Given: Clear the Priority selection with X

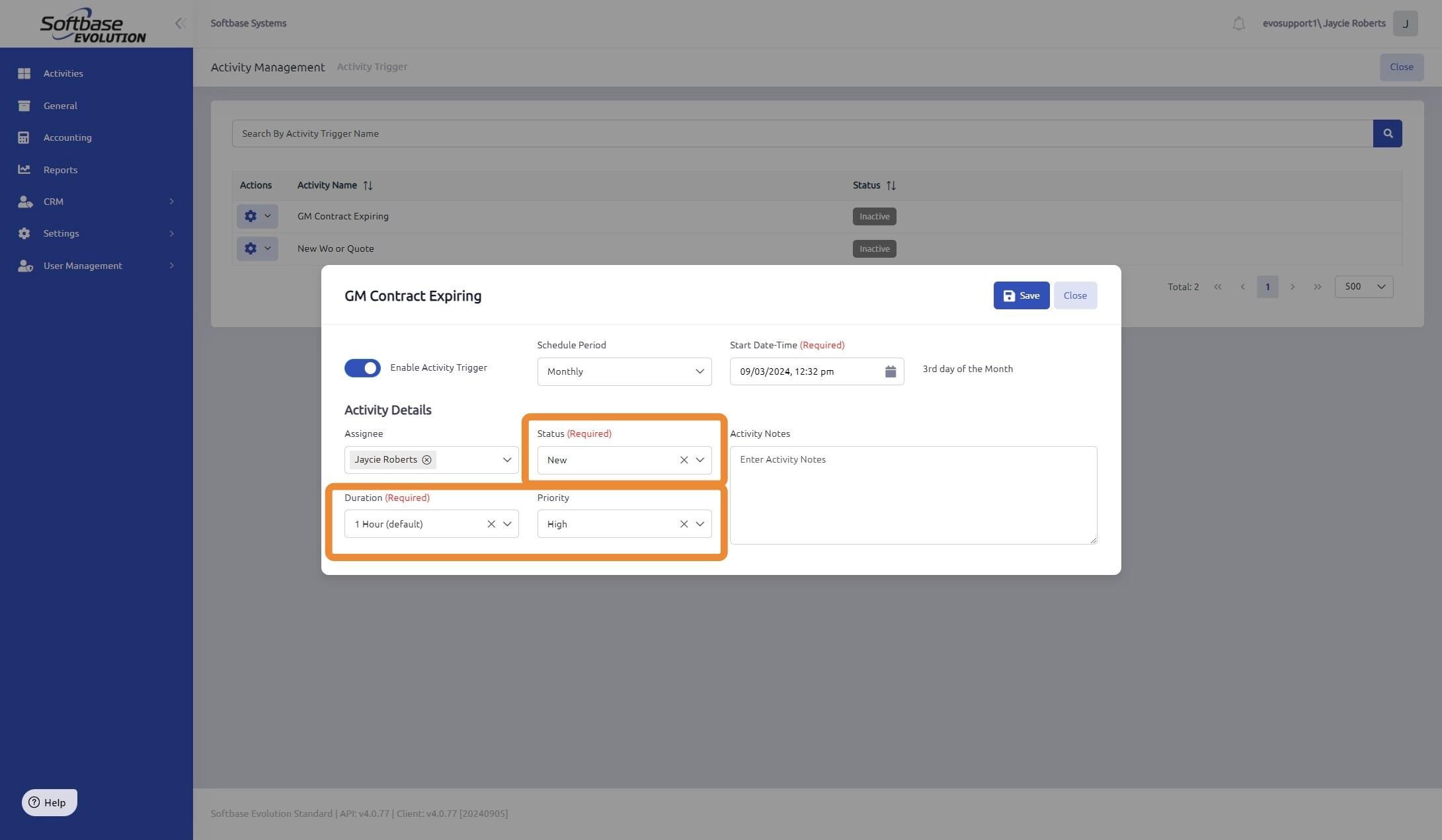Looking at the screenshot, I should point(684,524).
